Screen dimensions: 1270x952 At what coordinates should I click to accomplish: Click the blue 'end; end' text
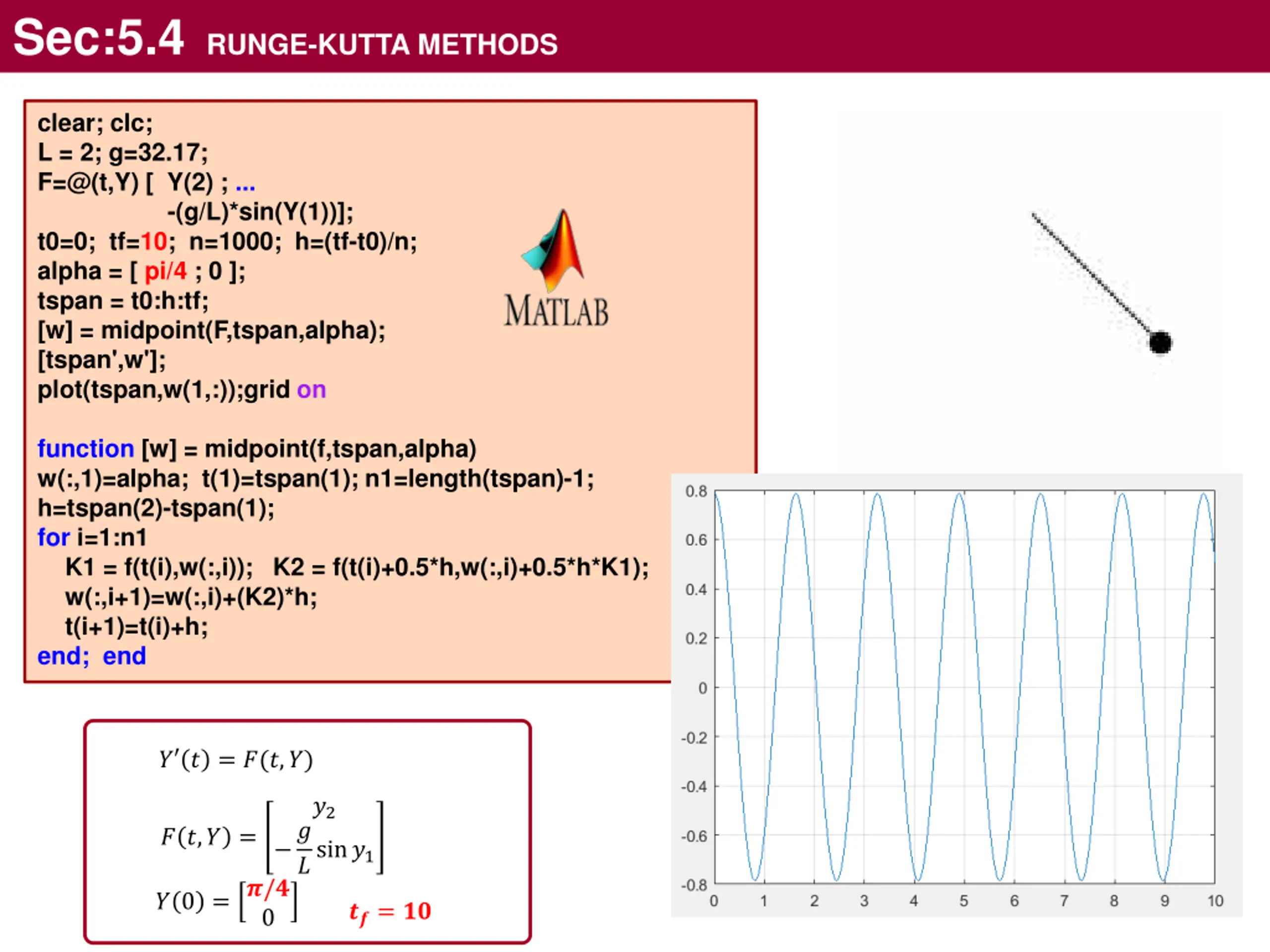92,656
